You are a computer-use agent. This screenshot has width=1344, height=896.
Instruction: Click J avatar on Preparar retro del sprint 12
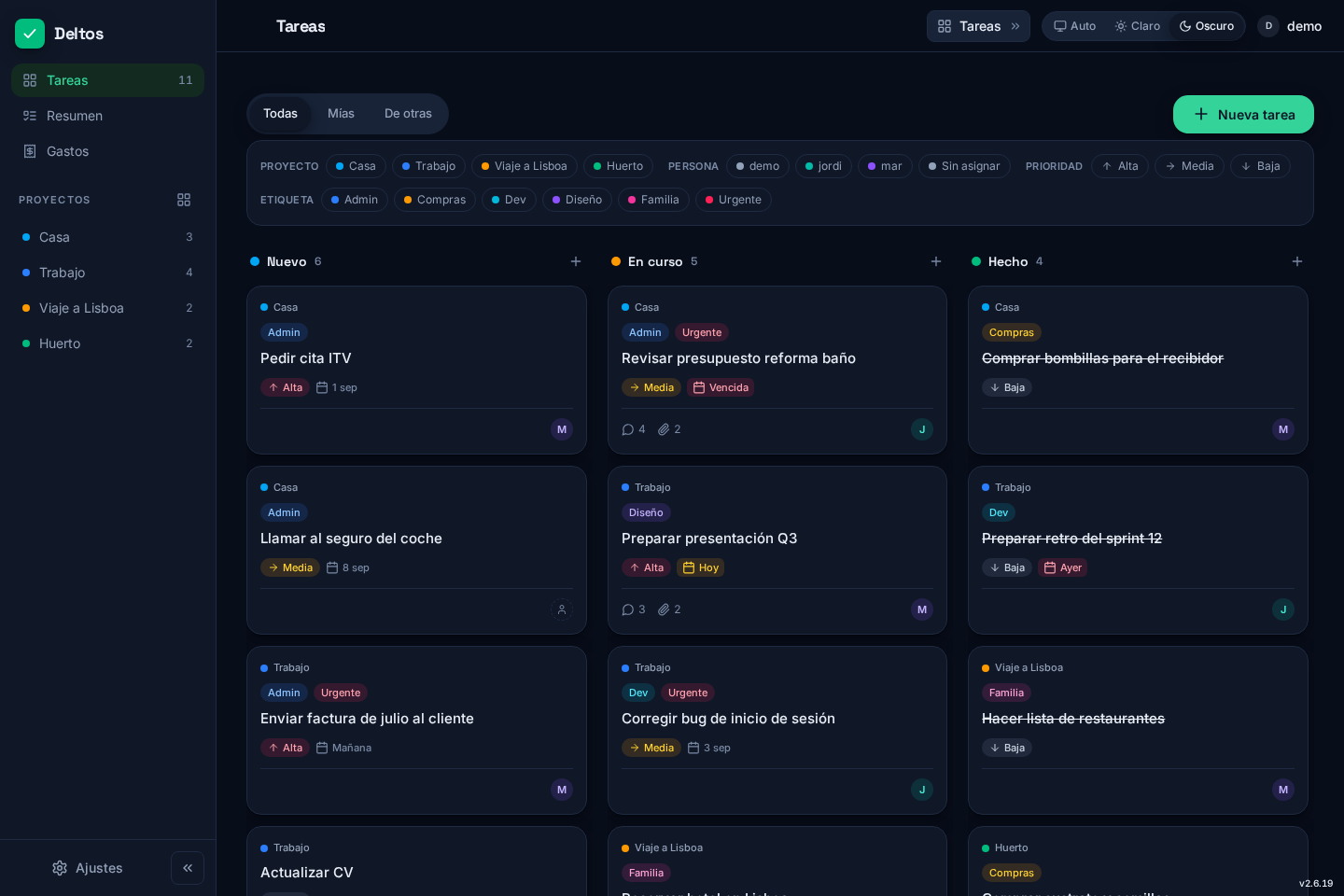tap(1283, 609)
